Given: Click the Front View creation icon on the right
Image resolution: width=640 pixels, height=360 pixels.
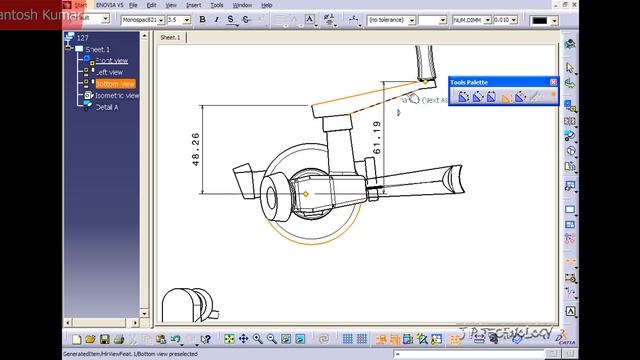Looking at the screenshot, I should tap(570, 106).
